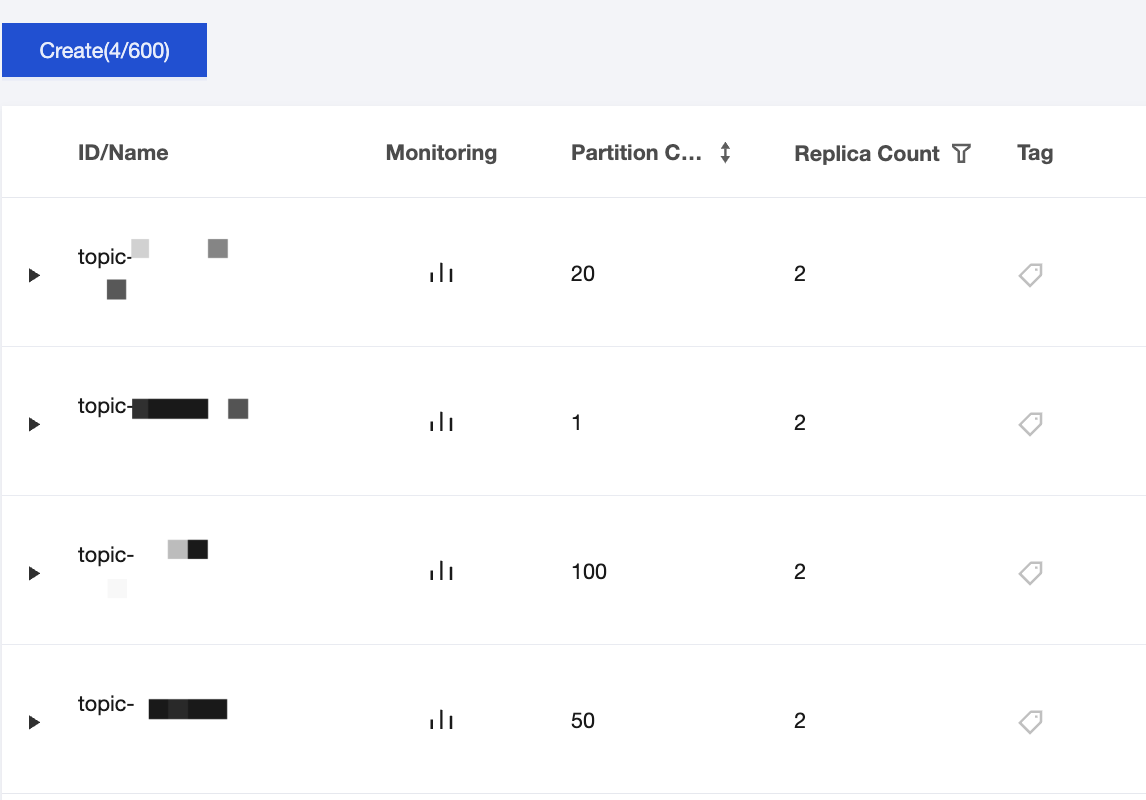Open the topic link in the first row
The width and height of the screenshot is (1146, 800).
(104, 258)
